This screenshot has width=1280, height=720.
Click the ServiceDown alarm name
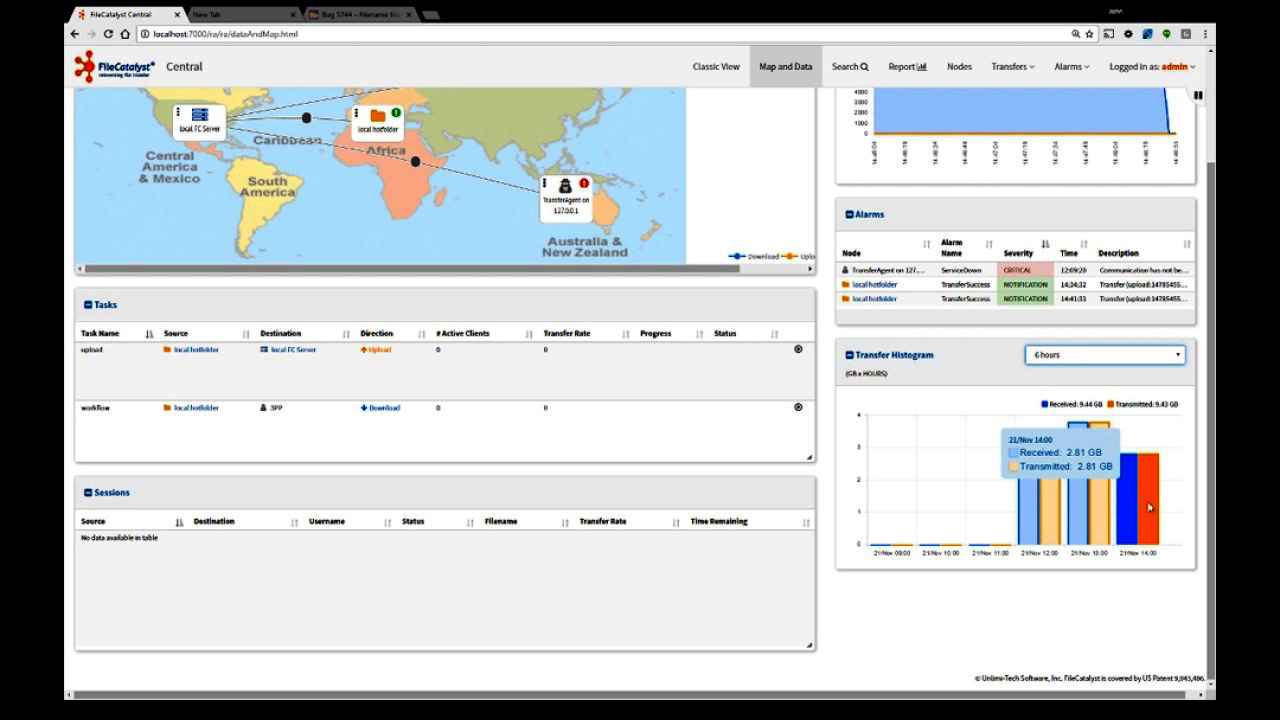tap(961, 270)
